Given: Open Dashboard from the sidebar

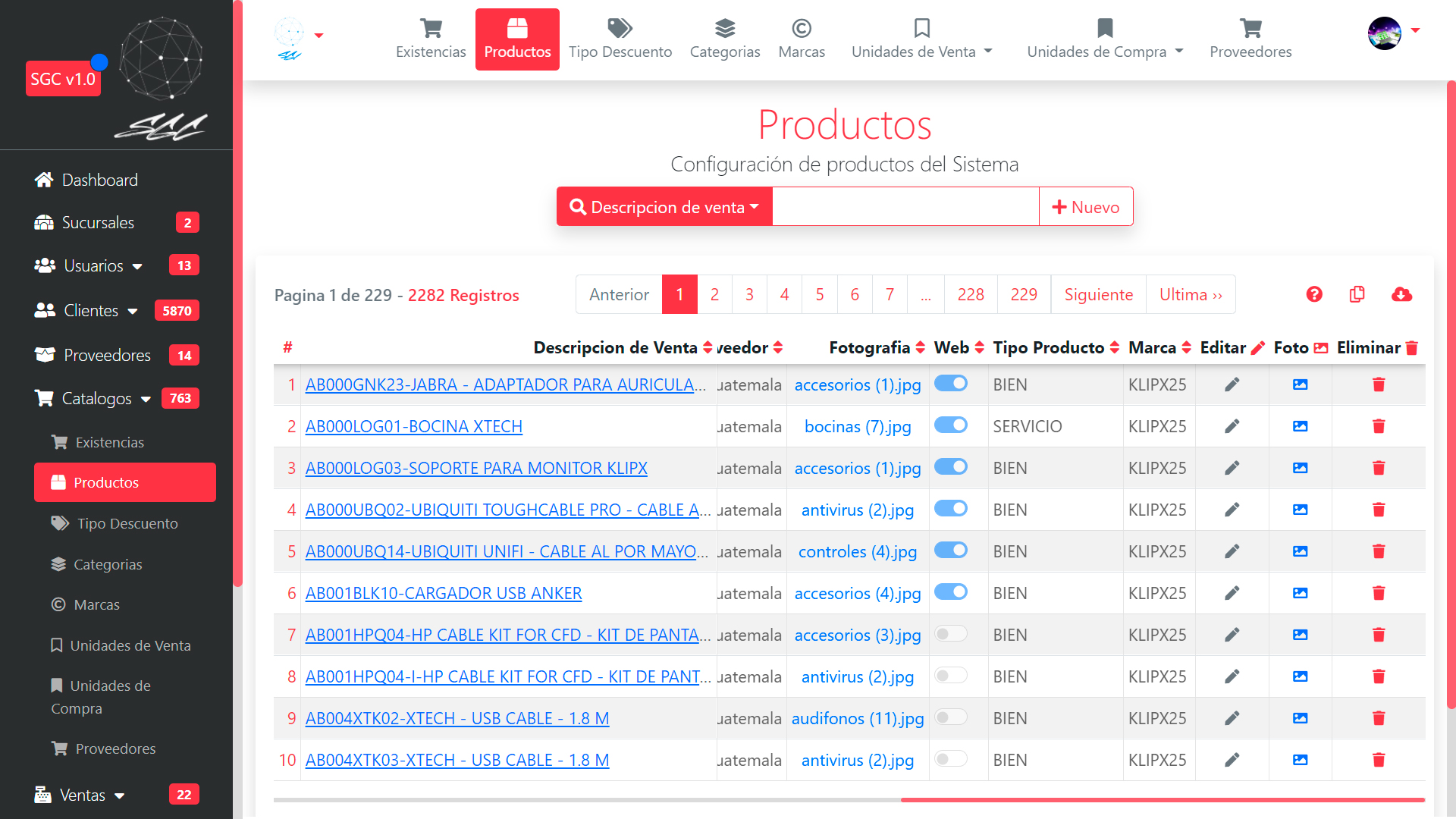Looking at the screenshot, I should click(x=99, y=180).
